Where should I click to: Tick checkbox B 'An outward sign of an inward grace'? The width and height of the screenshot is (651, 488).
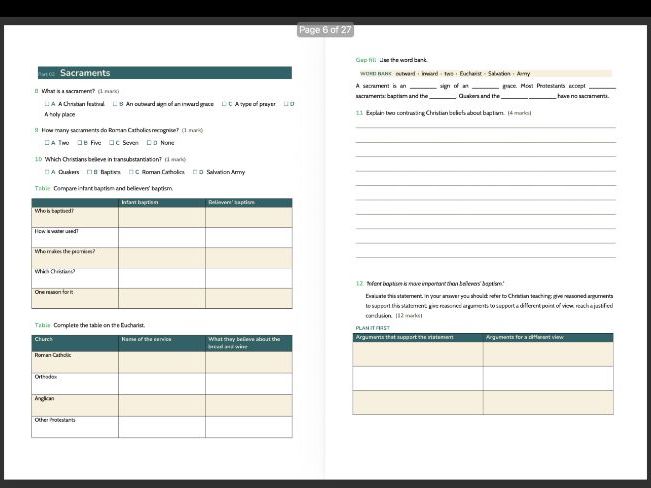[115, 104]
